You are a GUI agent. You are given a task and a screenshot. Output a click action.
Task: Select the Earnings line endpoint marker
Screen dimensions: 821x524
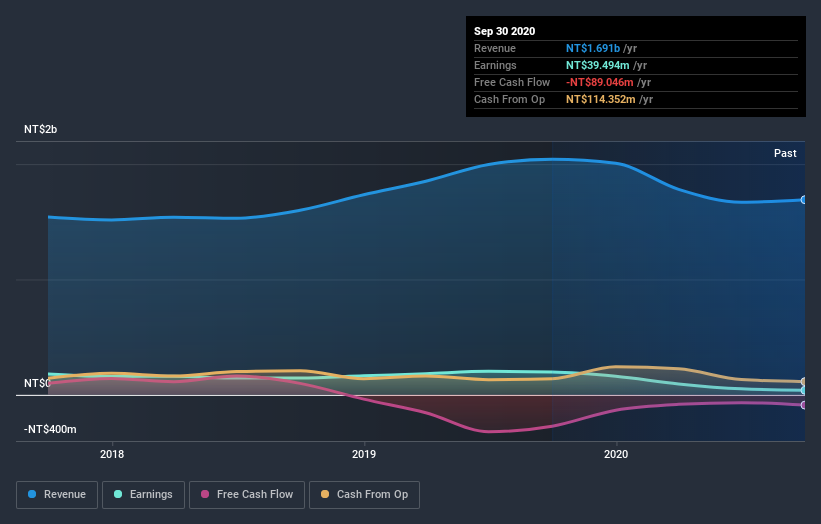(804, 391)
